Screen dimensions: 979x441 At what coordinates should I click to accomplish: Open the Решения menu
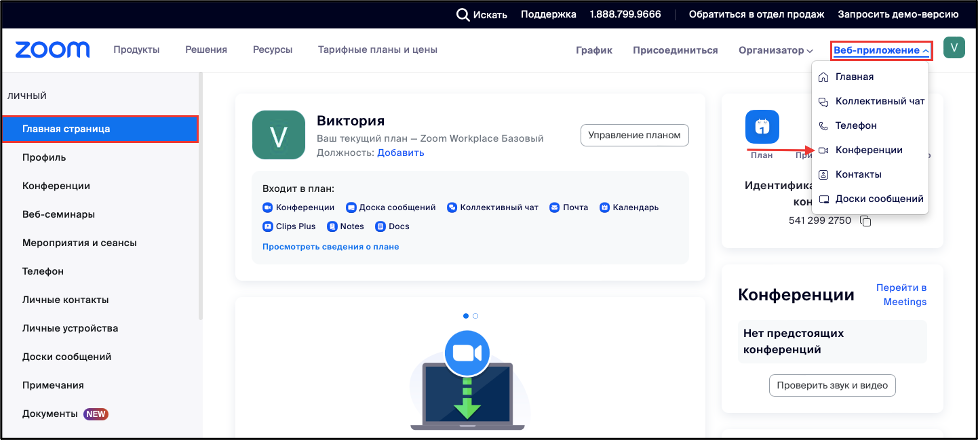tap(206, 50)
